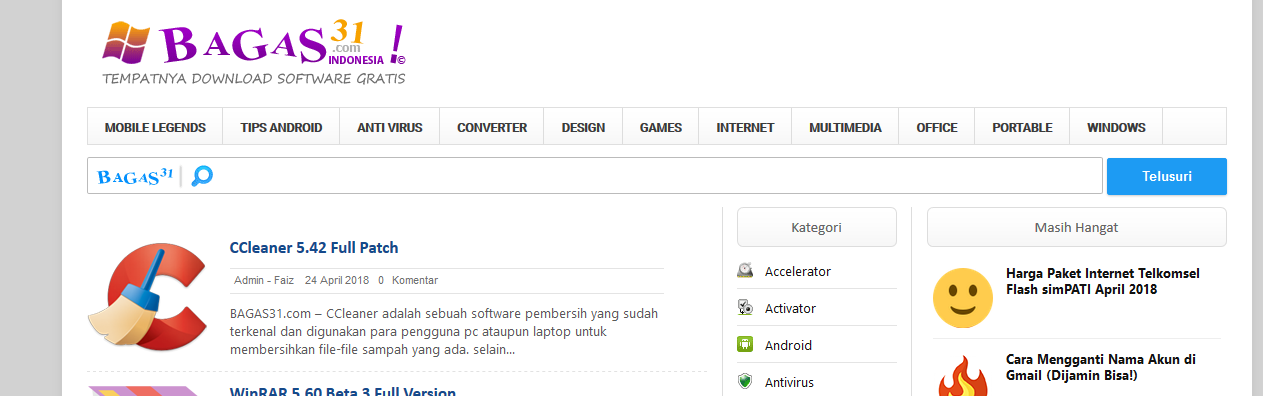Click the CCleaner broom icon thumbnail

click(x=147, y=298)
